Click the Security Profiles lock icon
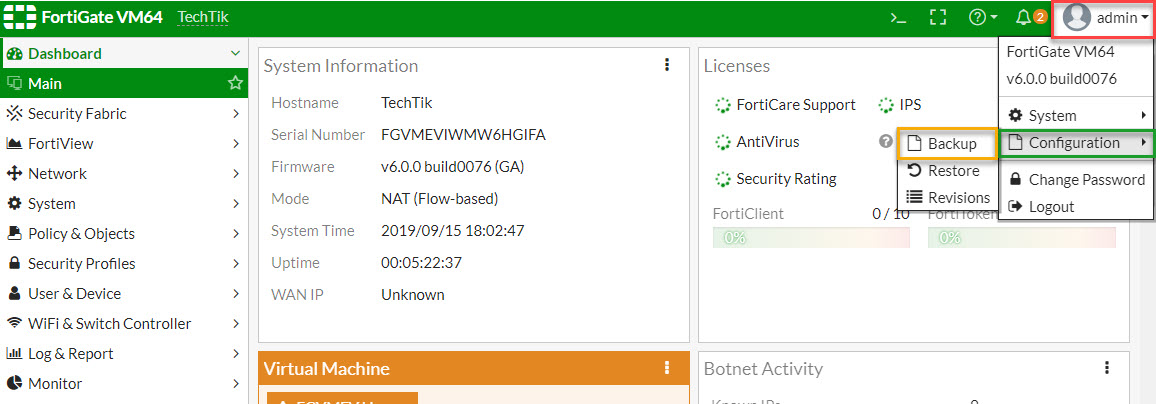 point(13,263)
